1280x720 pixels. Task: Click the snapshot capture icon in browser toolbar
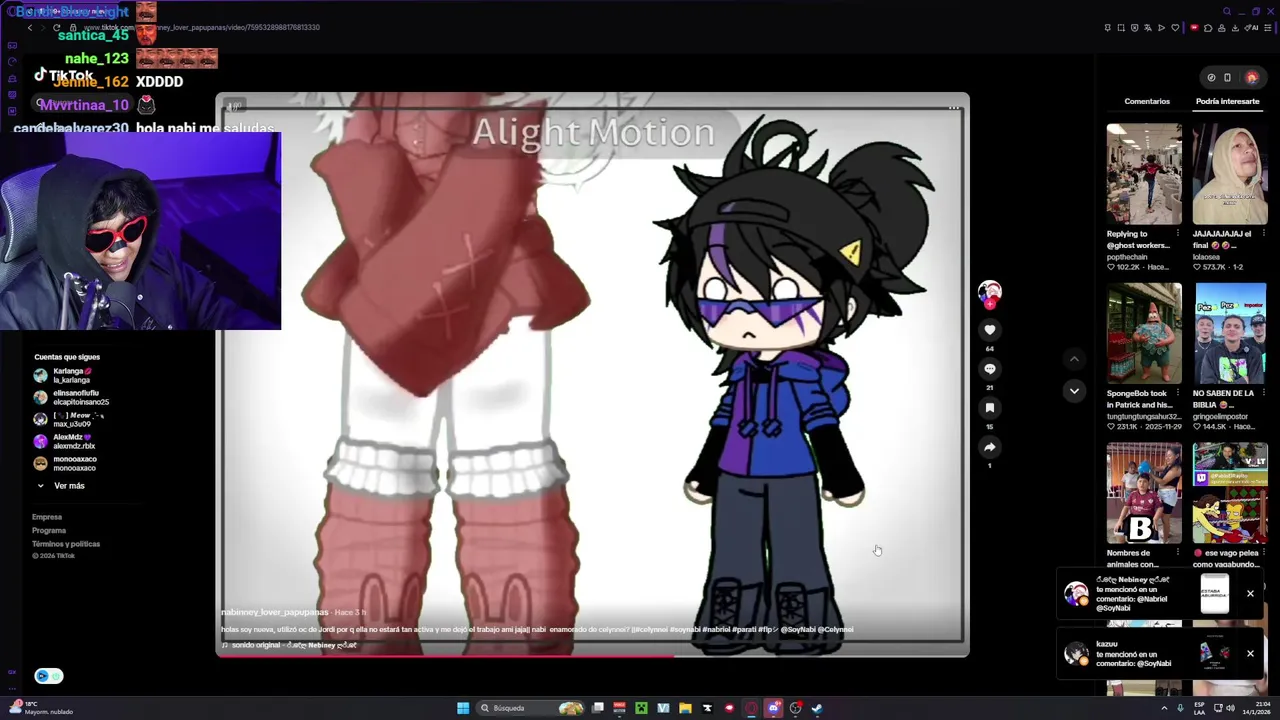click(1121, 28)
